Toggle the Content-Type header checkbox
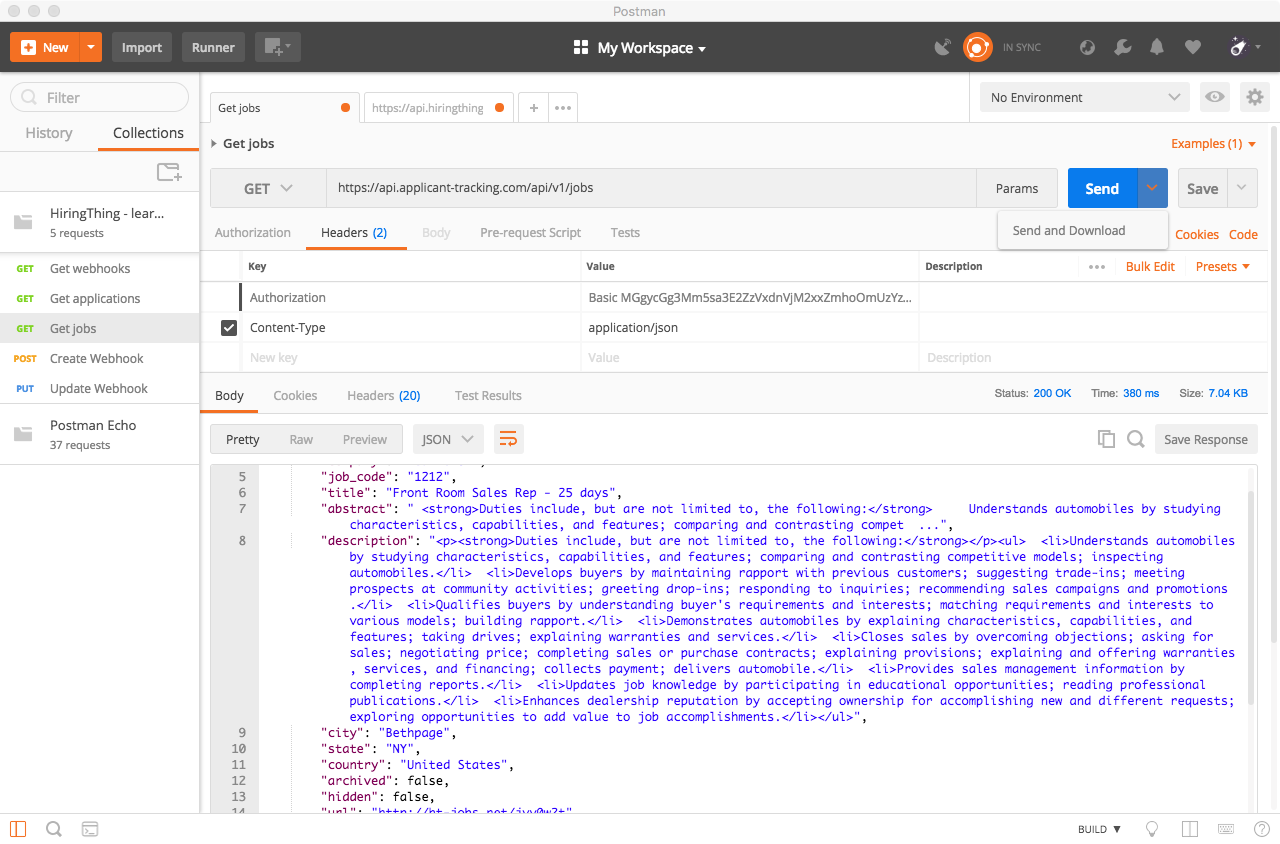This screenshot has height=844, width=1280. coord(229,327)
